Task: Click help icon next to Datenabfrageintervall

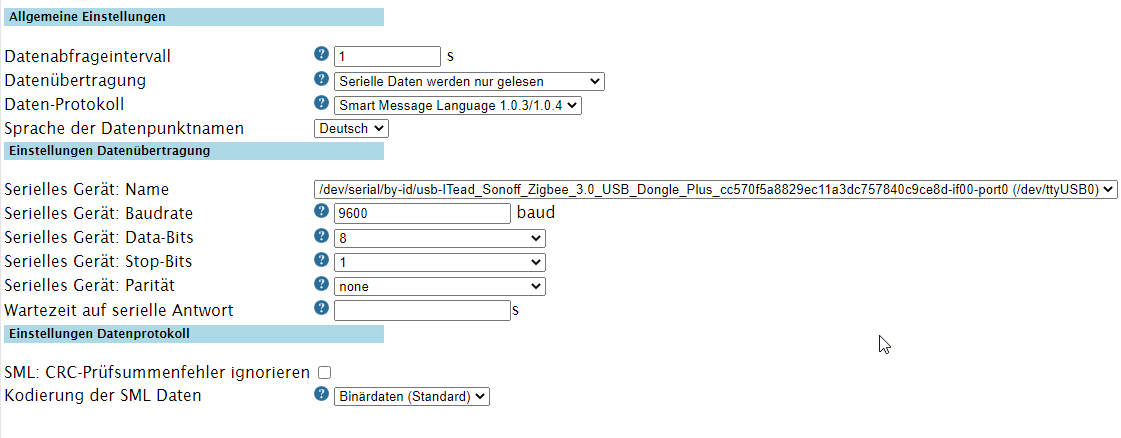Action: [321, 54]
